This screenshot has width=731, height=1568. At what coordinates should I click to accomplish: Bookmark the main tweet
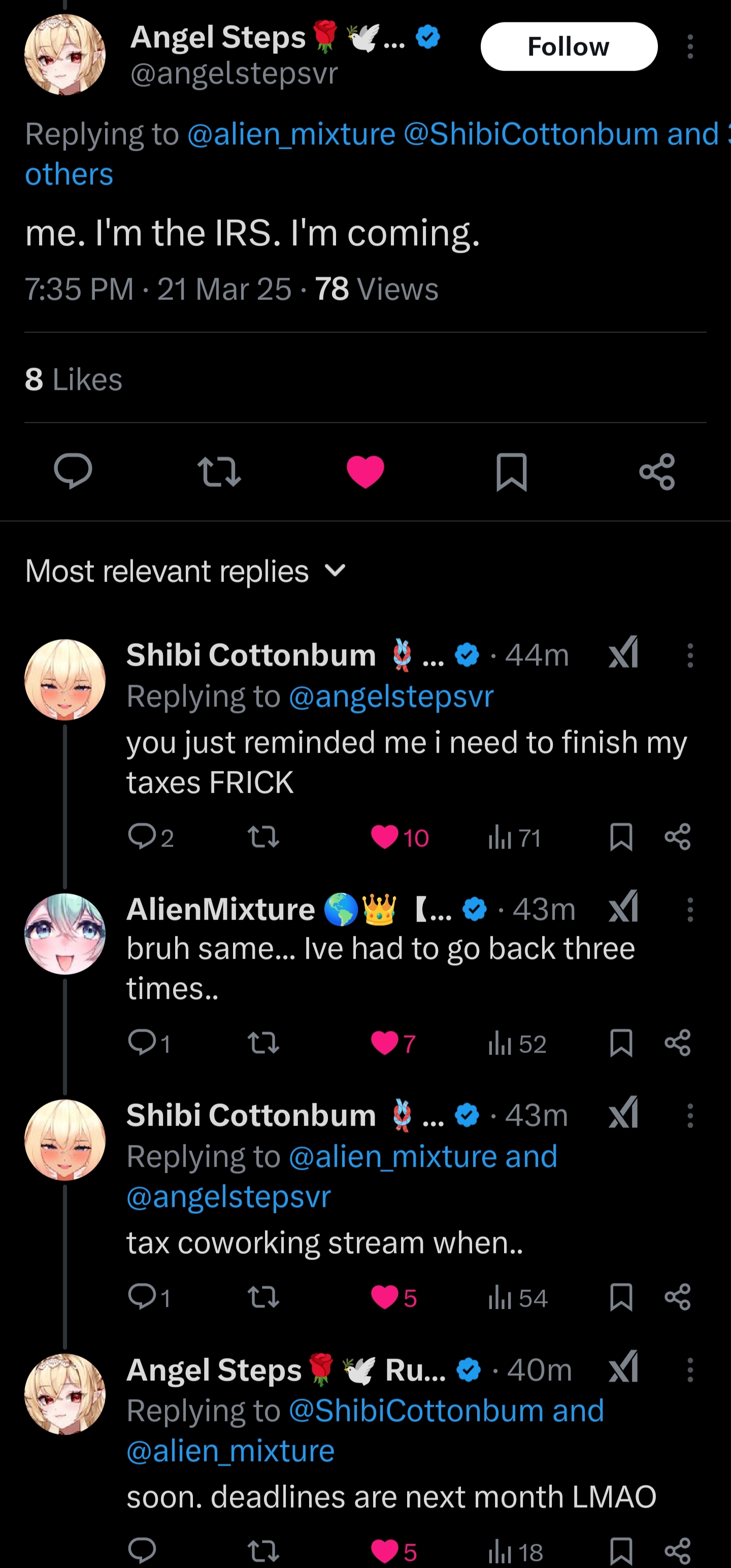click(x=512, y=472)
